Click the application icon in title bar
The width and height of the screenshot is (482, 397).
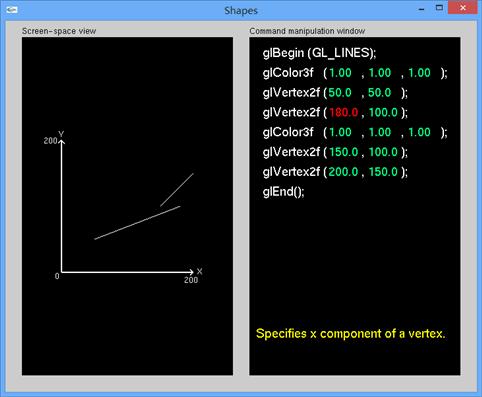(12, 10)
